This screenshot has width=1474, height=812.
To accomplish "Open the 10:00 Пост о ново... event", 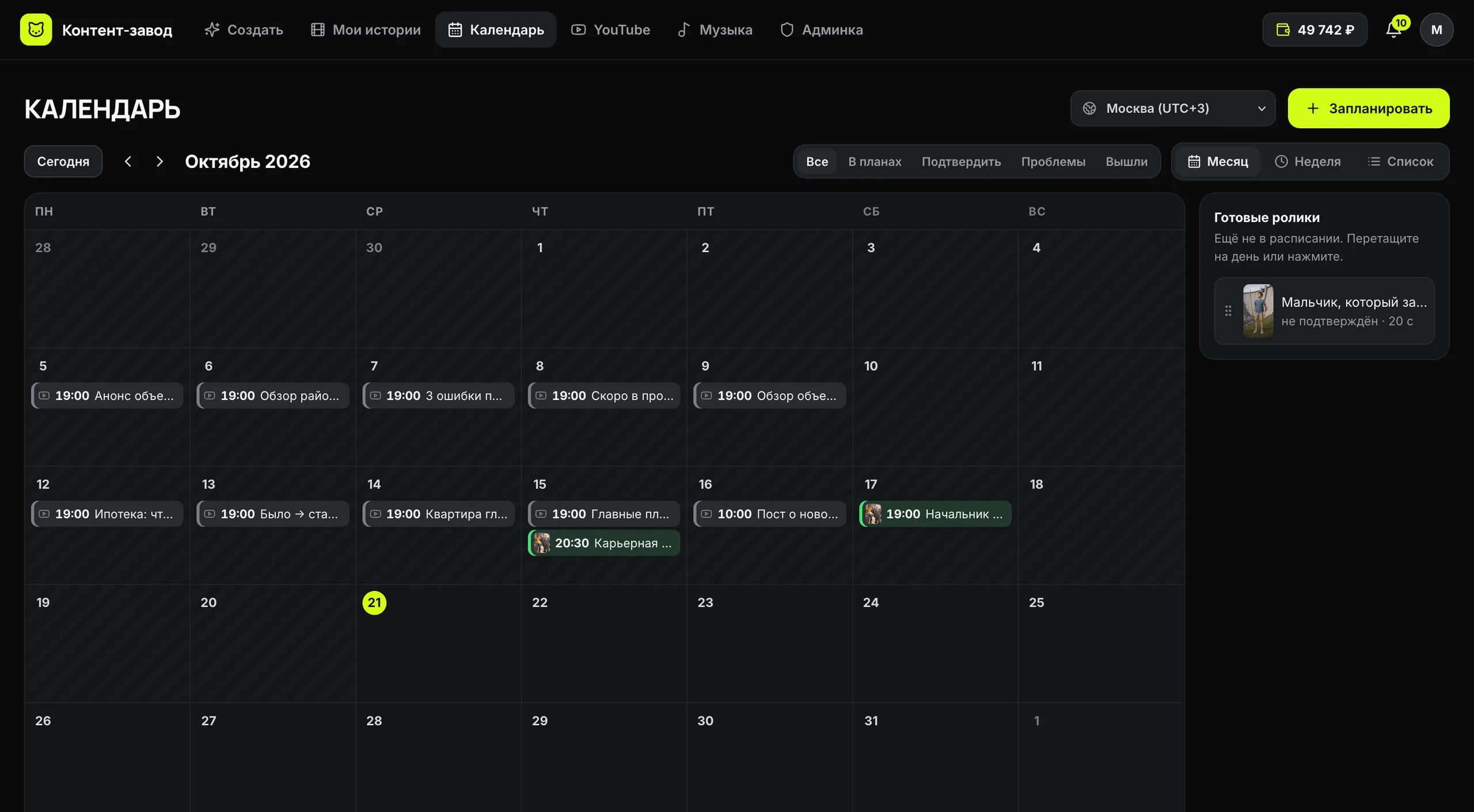I will pyautogui.click(x=770, y=514).
